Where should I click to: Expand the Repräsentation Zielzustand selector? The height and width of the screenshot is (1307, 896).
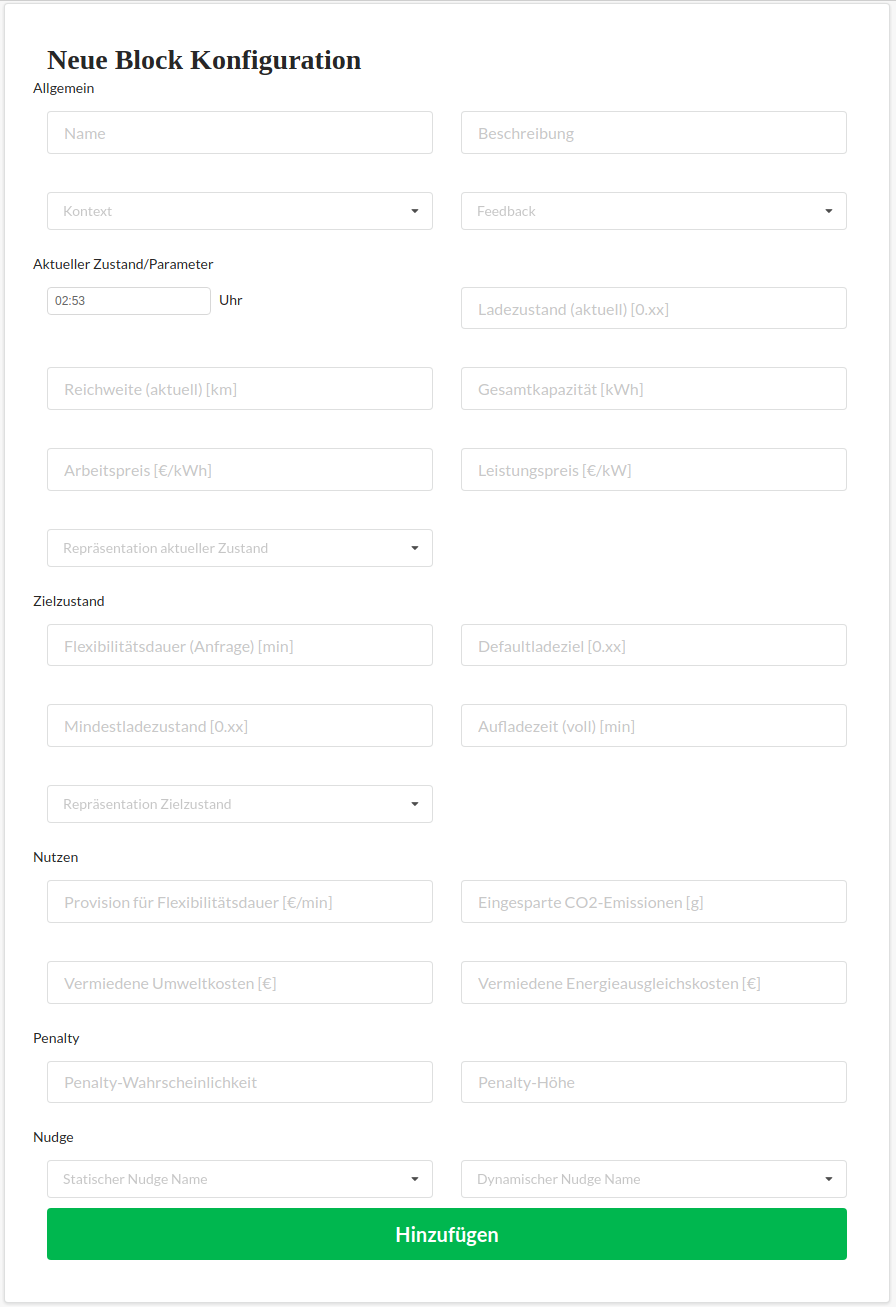pyautogui.click(x=240, y=804)
